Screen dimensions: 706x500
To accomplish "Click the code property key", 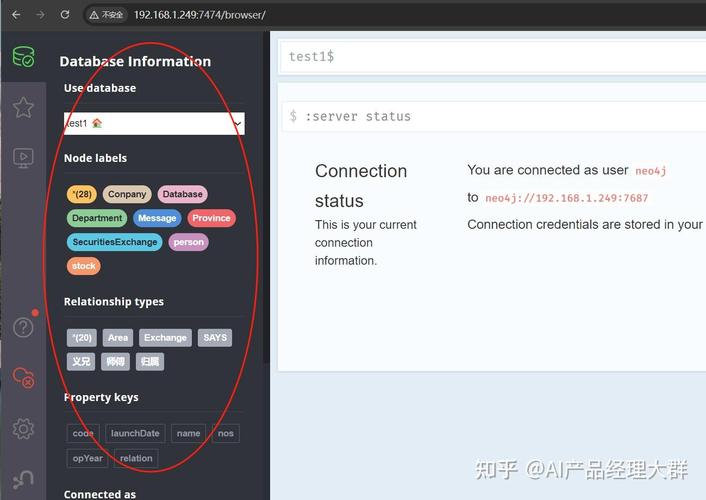I will (x=83, y=433).
